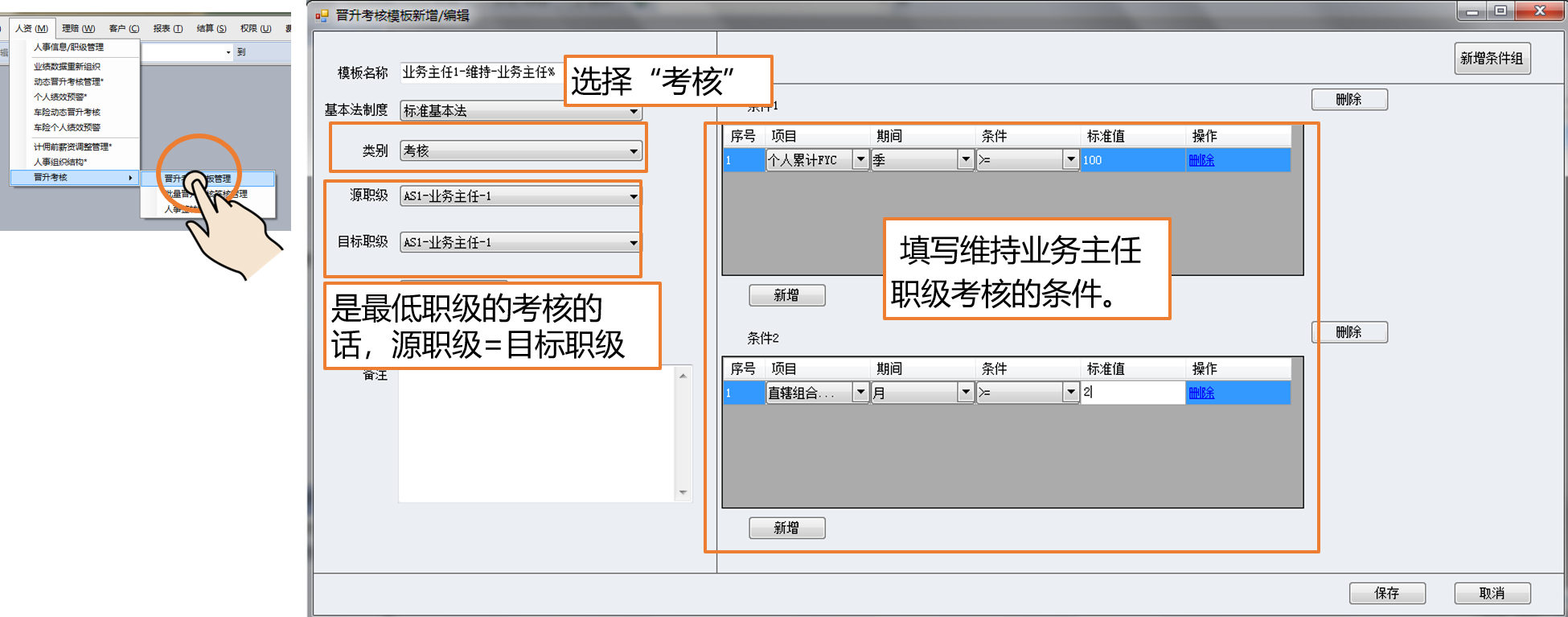Click the 晋升考核 submenu arrow item

(x=74, y=178)
